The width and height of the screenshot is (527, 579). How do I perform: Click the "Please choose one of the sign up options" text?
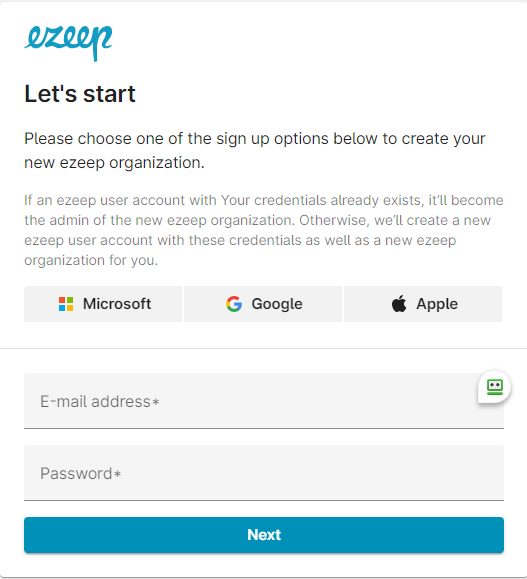point(255,151)
